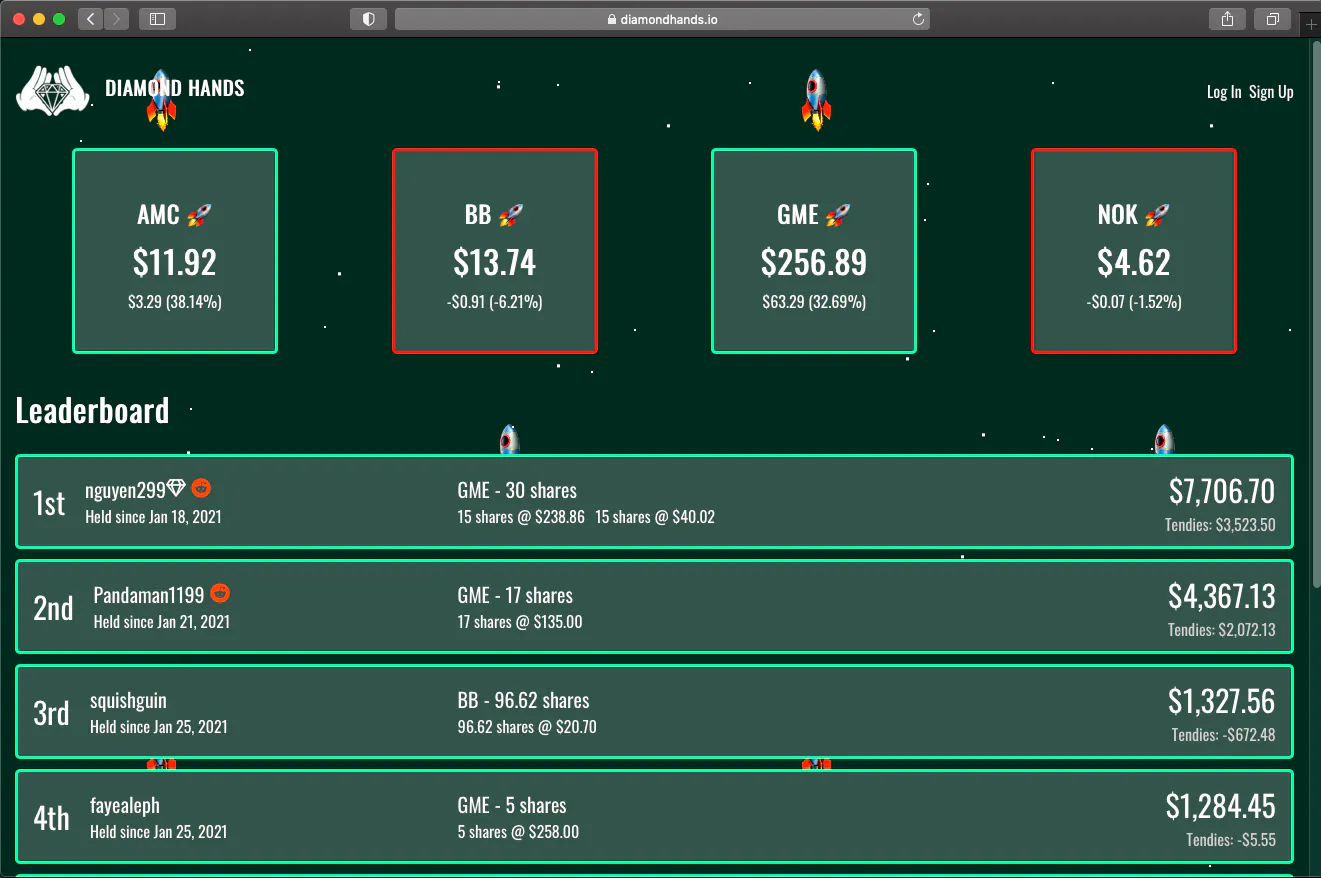Click the AMC price $11.92
Image resolution: width=1321 pixels, height=878 pixels.
175,262
